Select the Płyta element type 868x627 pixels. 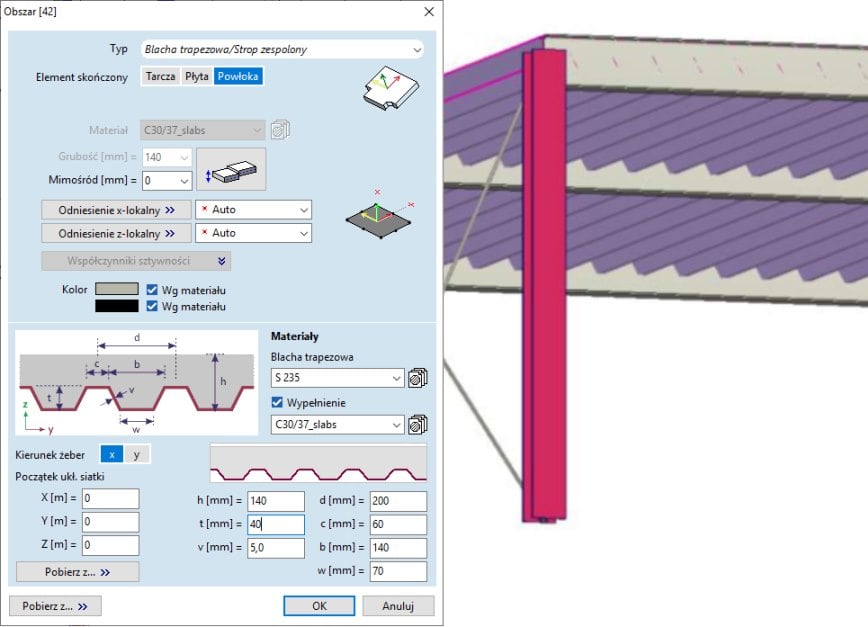(x=197, y=76)
